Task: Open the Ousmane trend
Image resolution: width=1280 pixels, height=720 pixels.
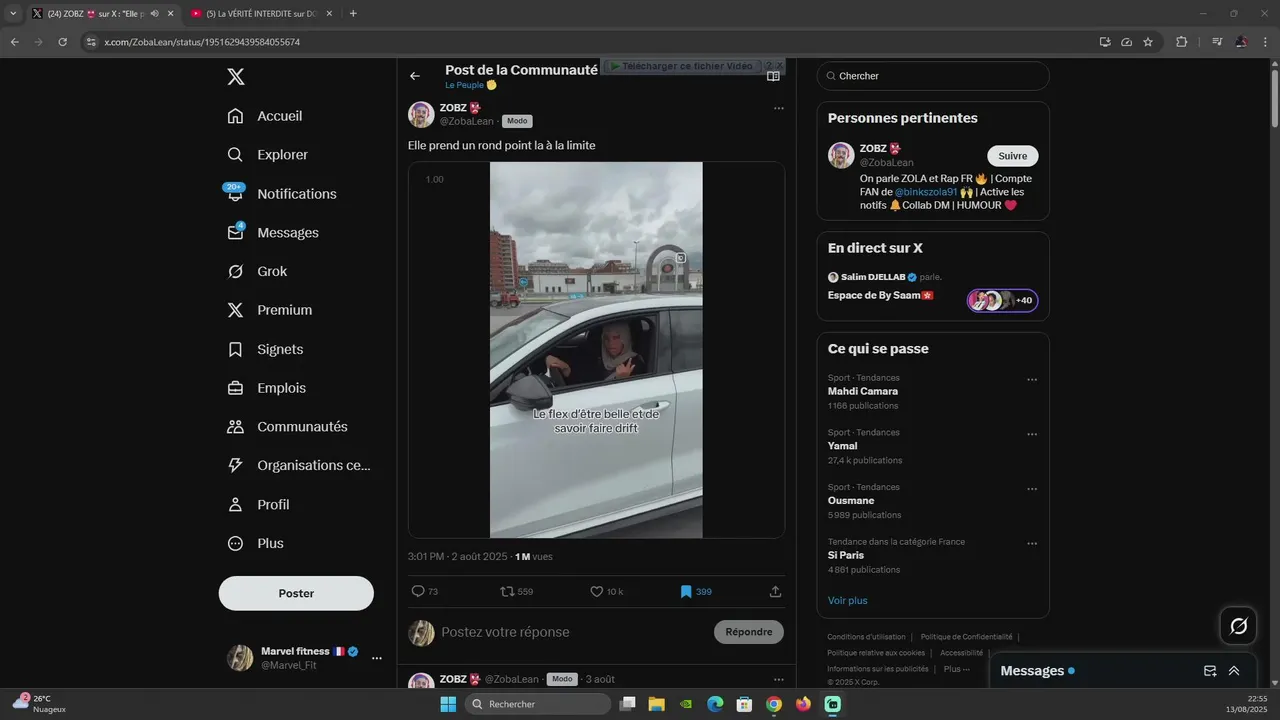Action: click(851, 500)
